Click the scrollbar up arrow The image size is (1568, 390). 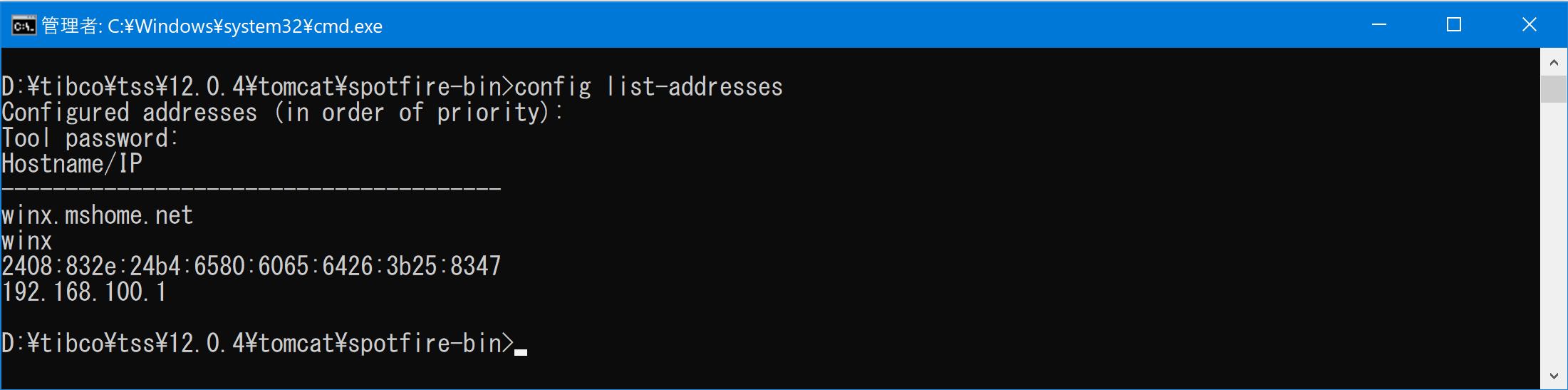[x=1554, y=62]
